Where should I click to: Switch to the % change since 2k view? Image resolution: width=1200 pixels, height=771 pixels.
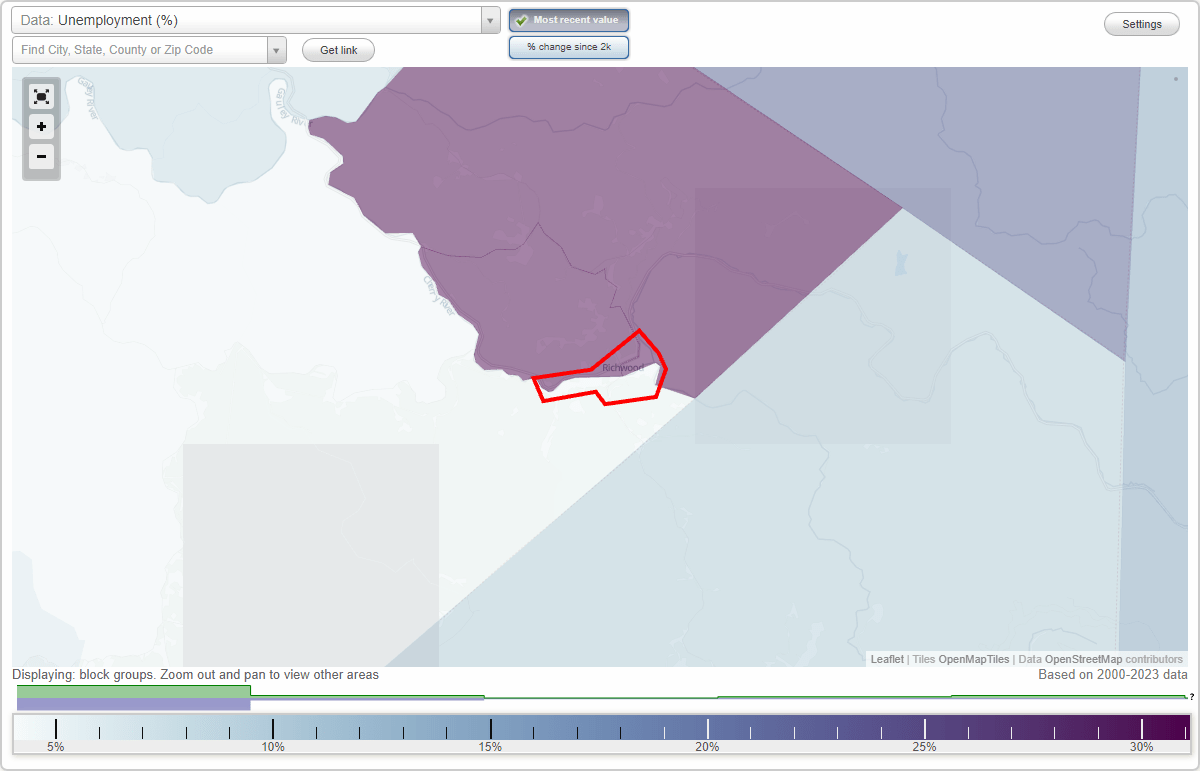coord(568,46)
